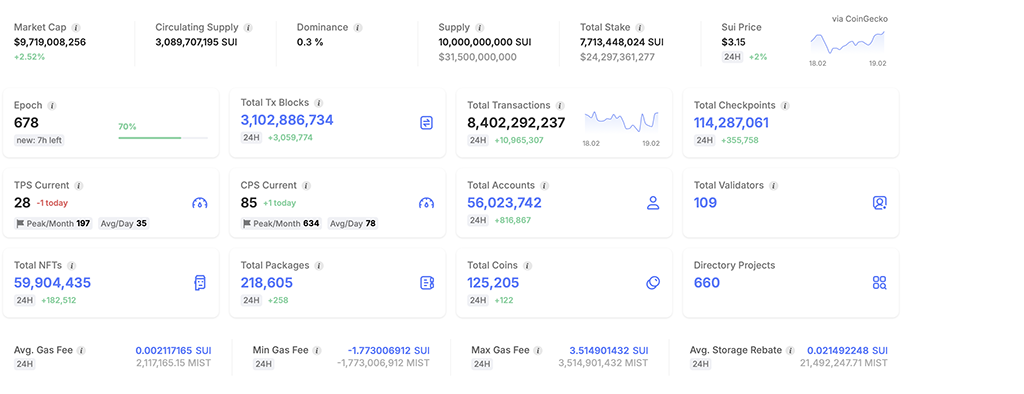This screenshot has height=394, width=1024.
Task: Click the Total NFTs card icon
Action: click(x=200, y=283)
